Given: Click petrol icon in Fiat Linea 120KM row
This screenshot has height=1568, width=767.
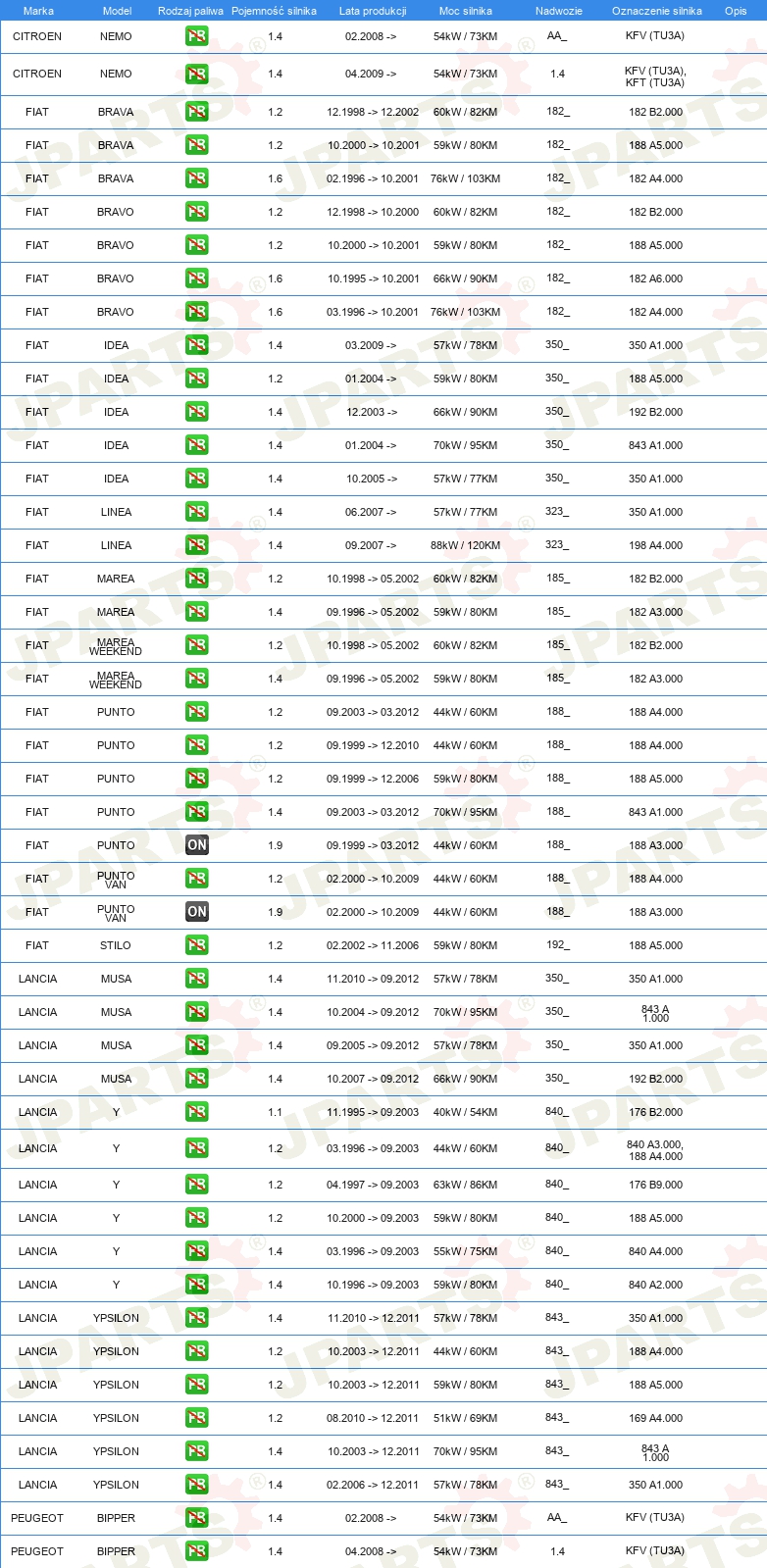Looking at the screenshot, I should pyautogui.click(x=197, y=545).
